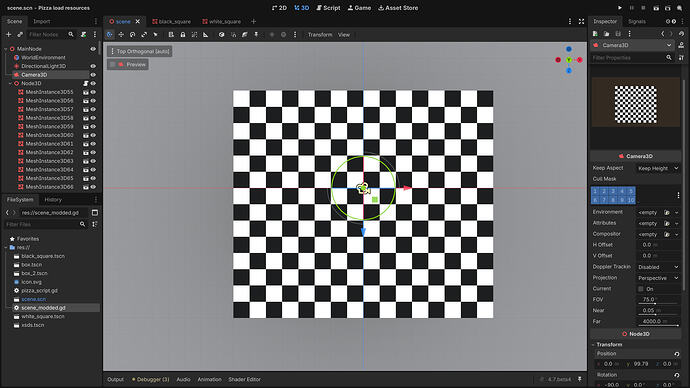Enable the camera Preview checkbox
Viewport: 690px width, 388px height.
point(113,64)
